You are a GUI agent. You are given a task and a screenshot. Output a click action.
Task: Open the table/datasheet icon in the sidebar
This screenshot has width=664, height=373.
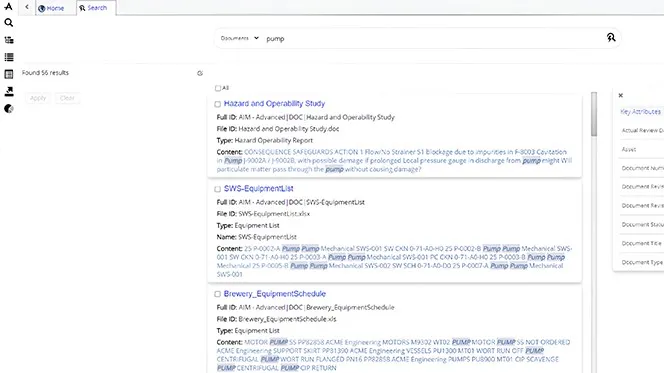click(x=8, y=74)
